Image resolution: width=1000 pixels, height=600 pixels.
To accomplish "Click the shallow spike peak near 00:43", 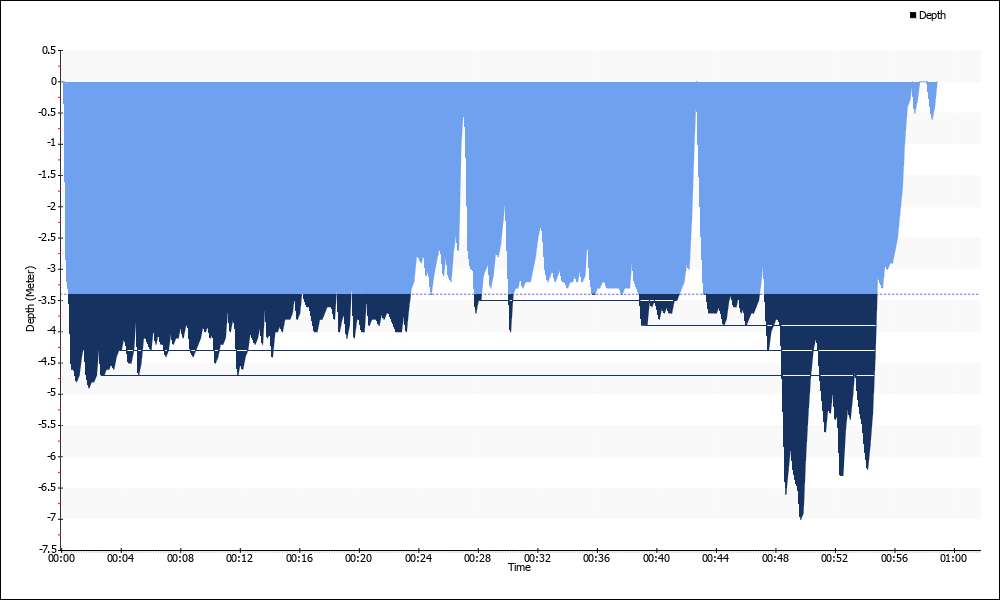I will coord(696,113).
